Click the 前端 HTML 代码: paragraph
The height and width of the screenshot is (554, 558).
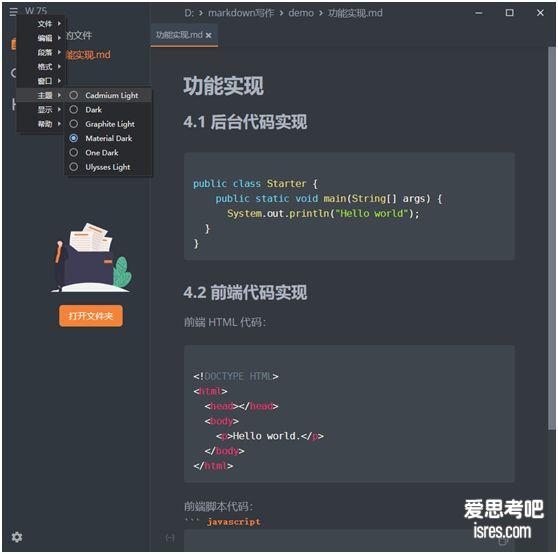pyautogui.click(x=225, y=322)
